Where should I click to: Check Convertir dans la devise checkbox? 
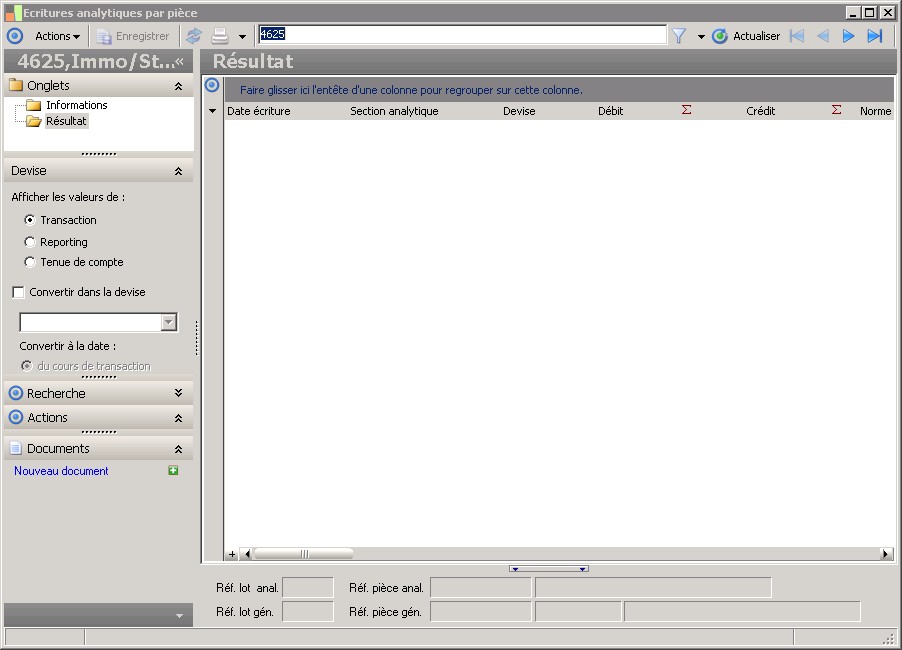click(18, 292)
